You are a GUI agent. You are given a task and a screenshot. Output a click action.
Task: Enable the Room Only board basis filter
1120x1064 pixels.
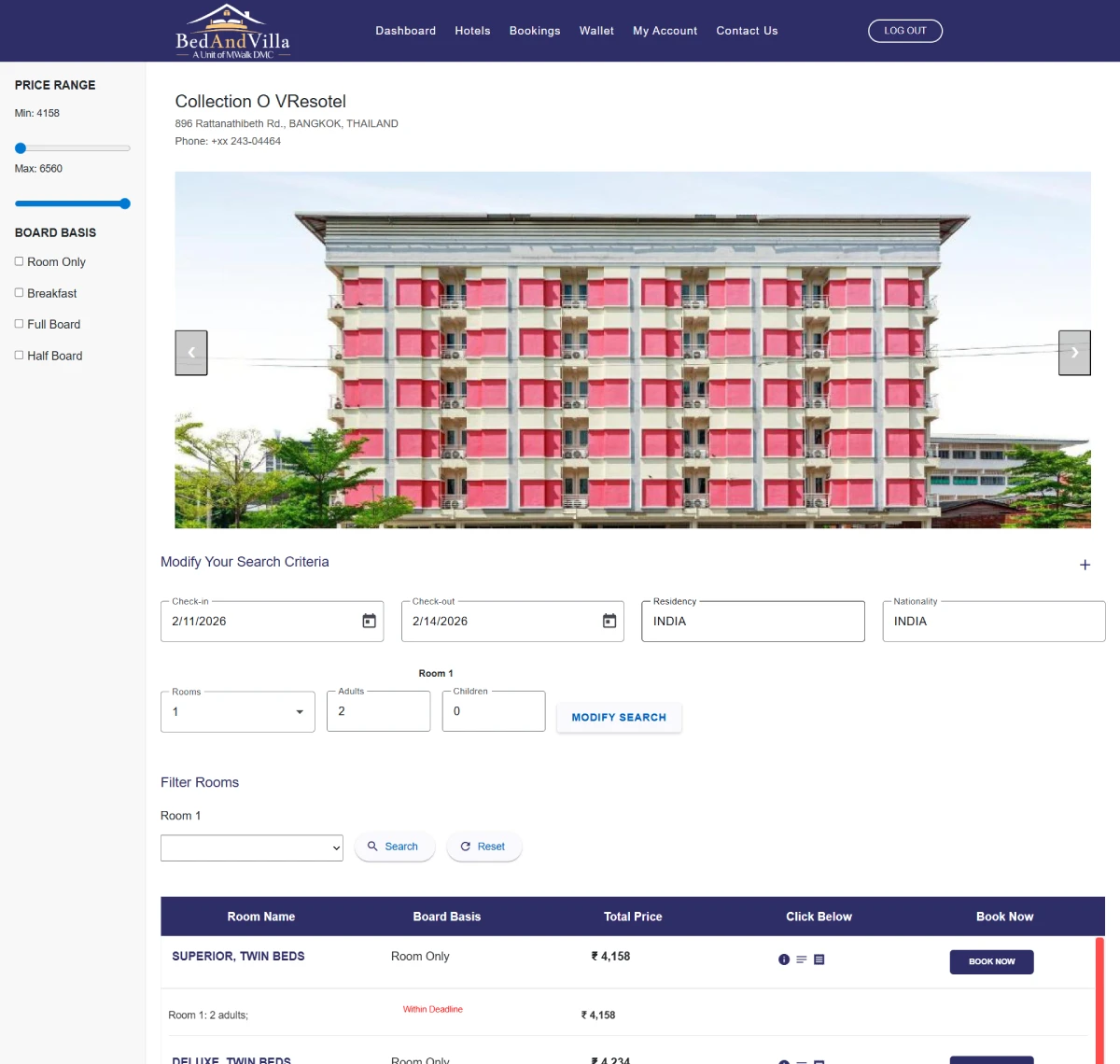(20, 262)
